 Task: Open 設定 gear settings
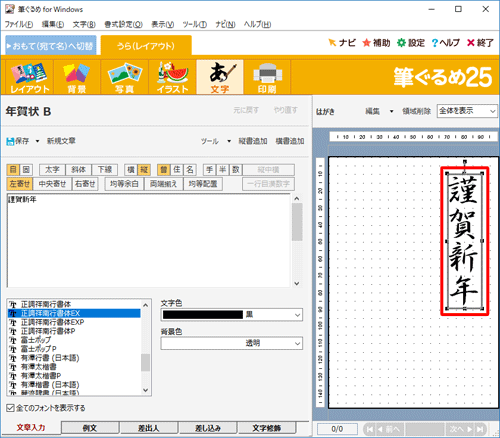click(411, 43)
